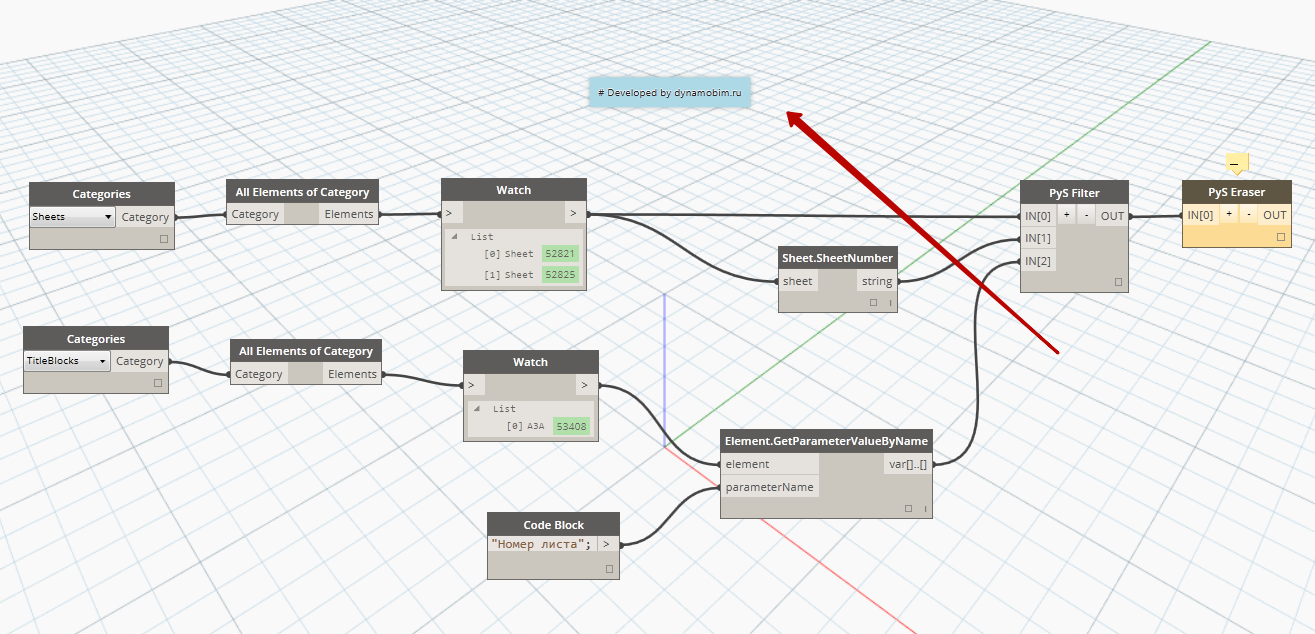Click the warning bubble above PyS Eraser
The image size is (1315, 634).
(x=1237, y=165)
